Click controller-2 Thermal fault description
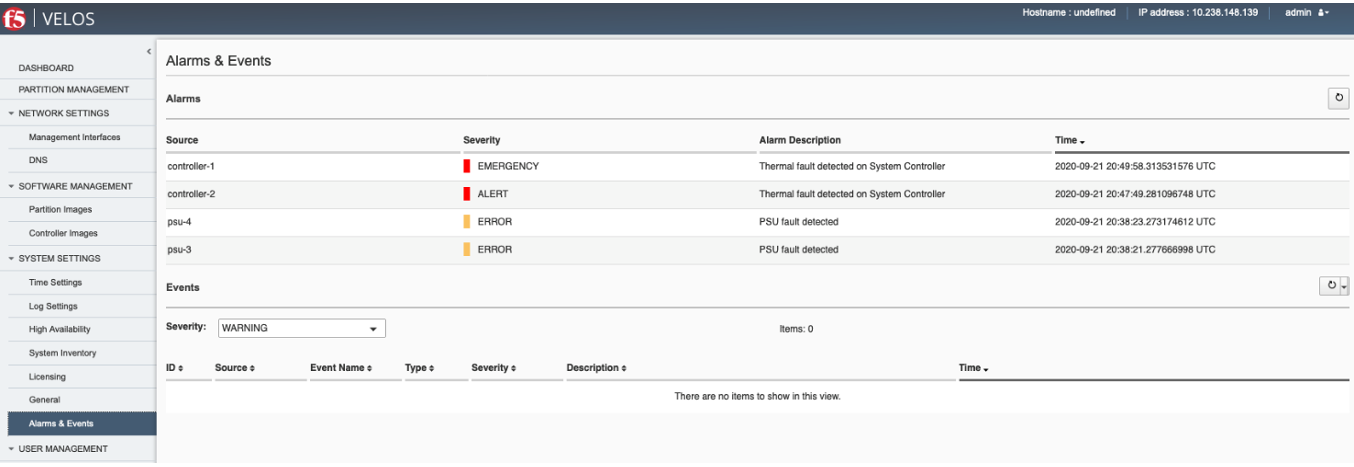The width and height of the screenshot is (1354, 467). [x=852, y=194]
